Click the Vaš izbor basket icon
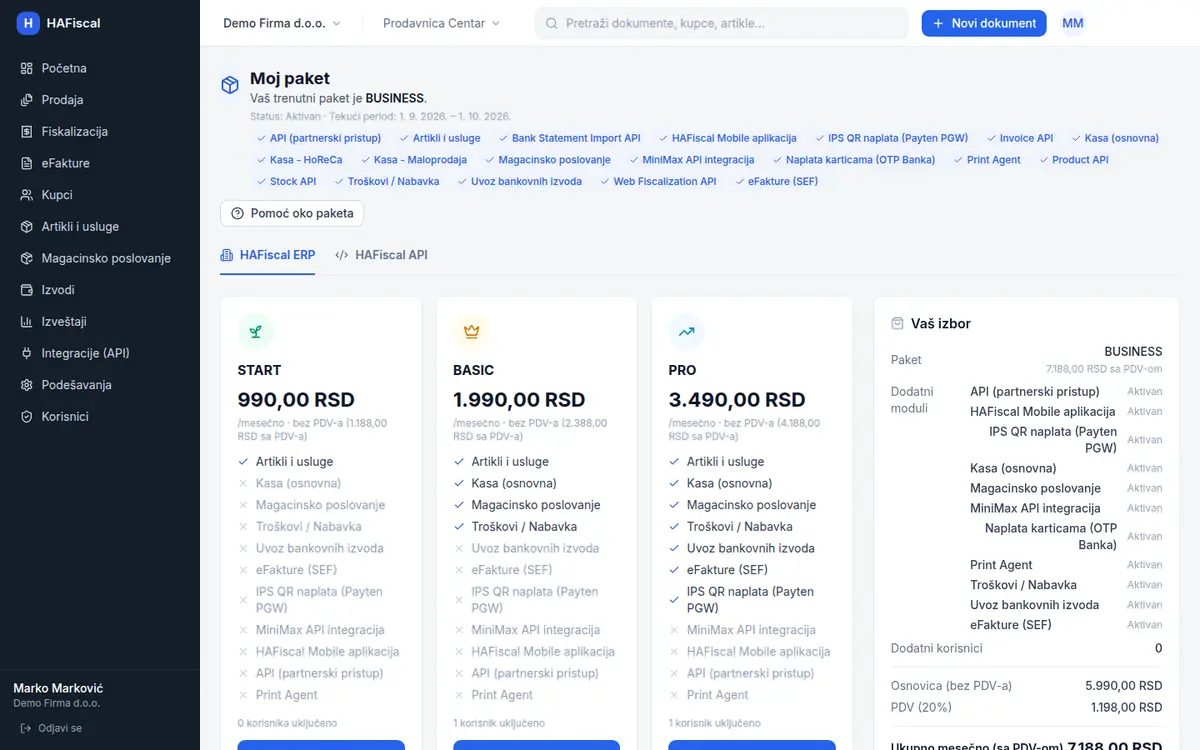This screenshot has width=1200, height=750. (897, 324)
